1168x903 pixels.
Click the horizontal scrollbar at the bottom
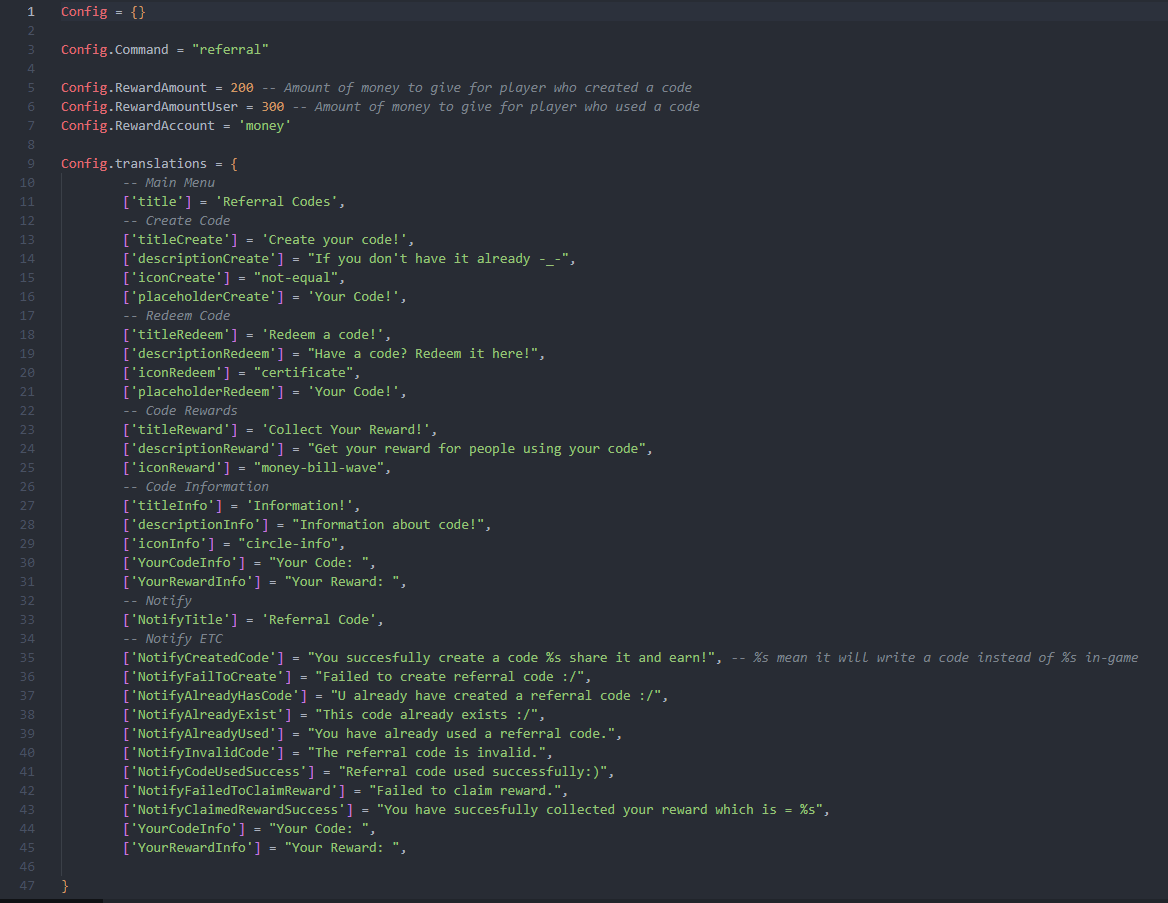(x=52, y=899)
